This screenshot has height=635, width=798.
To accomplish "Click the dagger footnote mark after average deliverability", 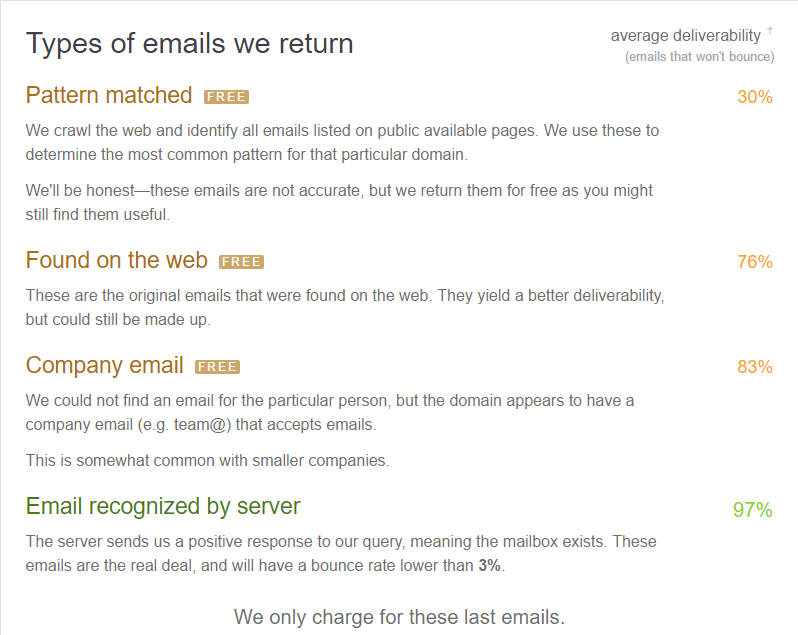I will tap(770, 30).
